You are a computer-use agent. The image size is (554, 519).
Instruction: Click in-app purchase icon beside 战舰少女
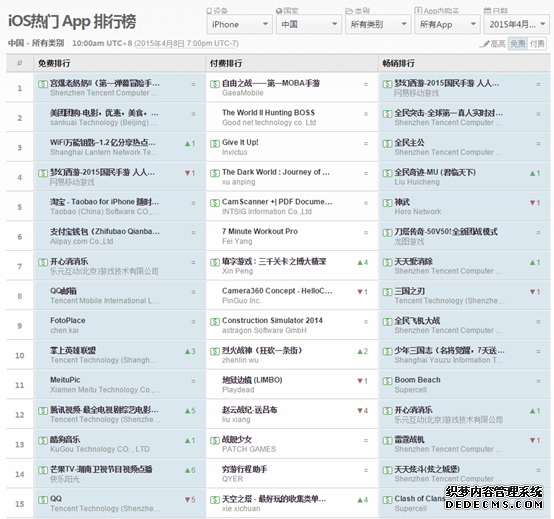[x=214, y=440]
